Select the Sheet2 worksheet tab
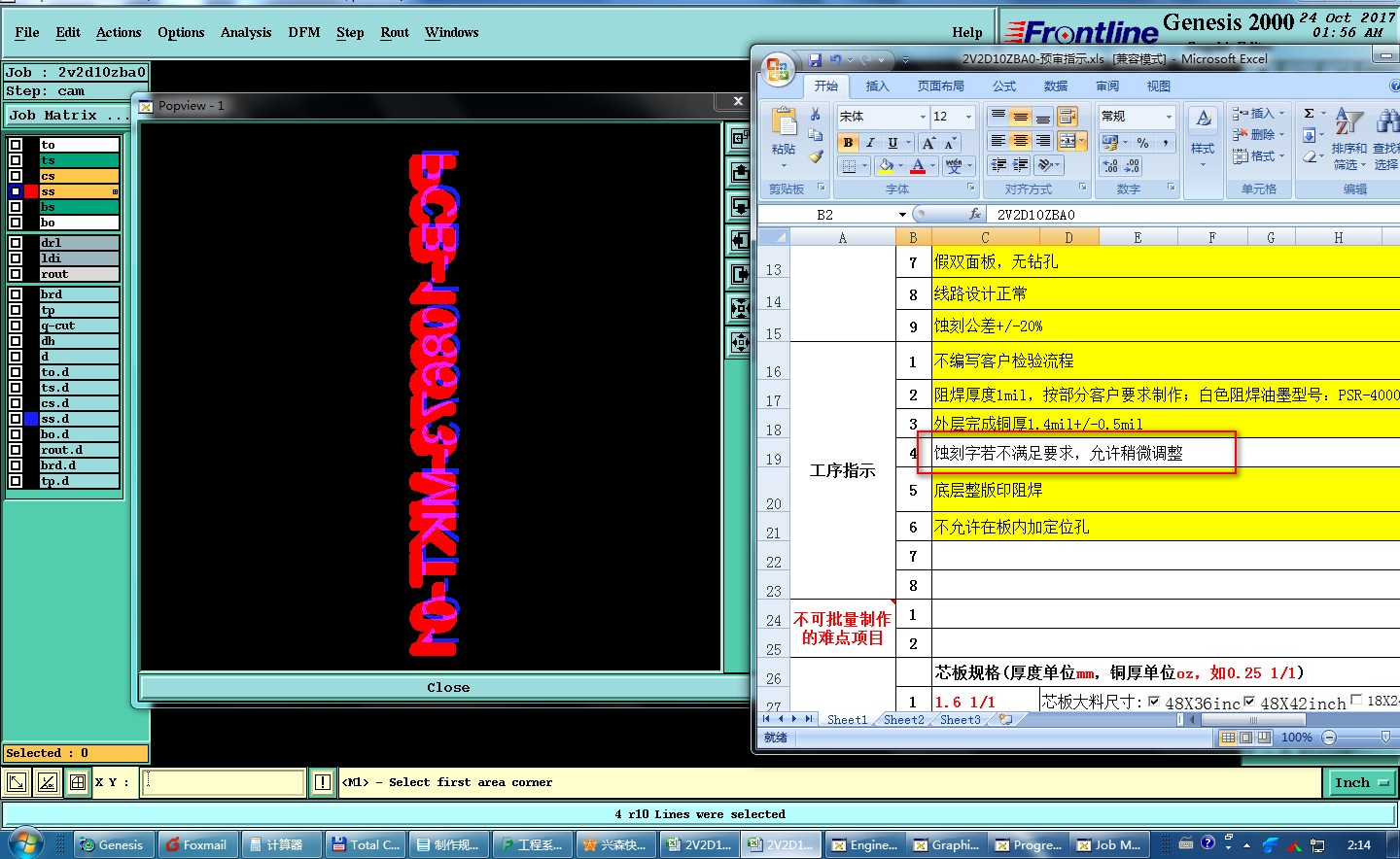 [904, 720]
